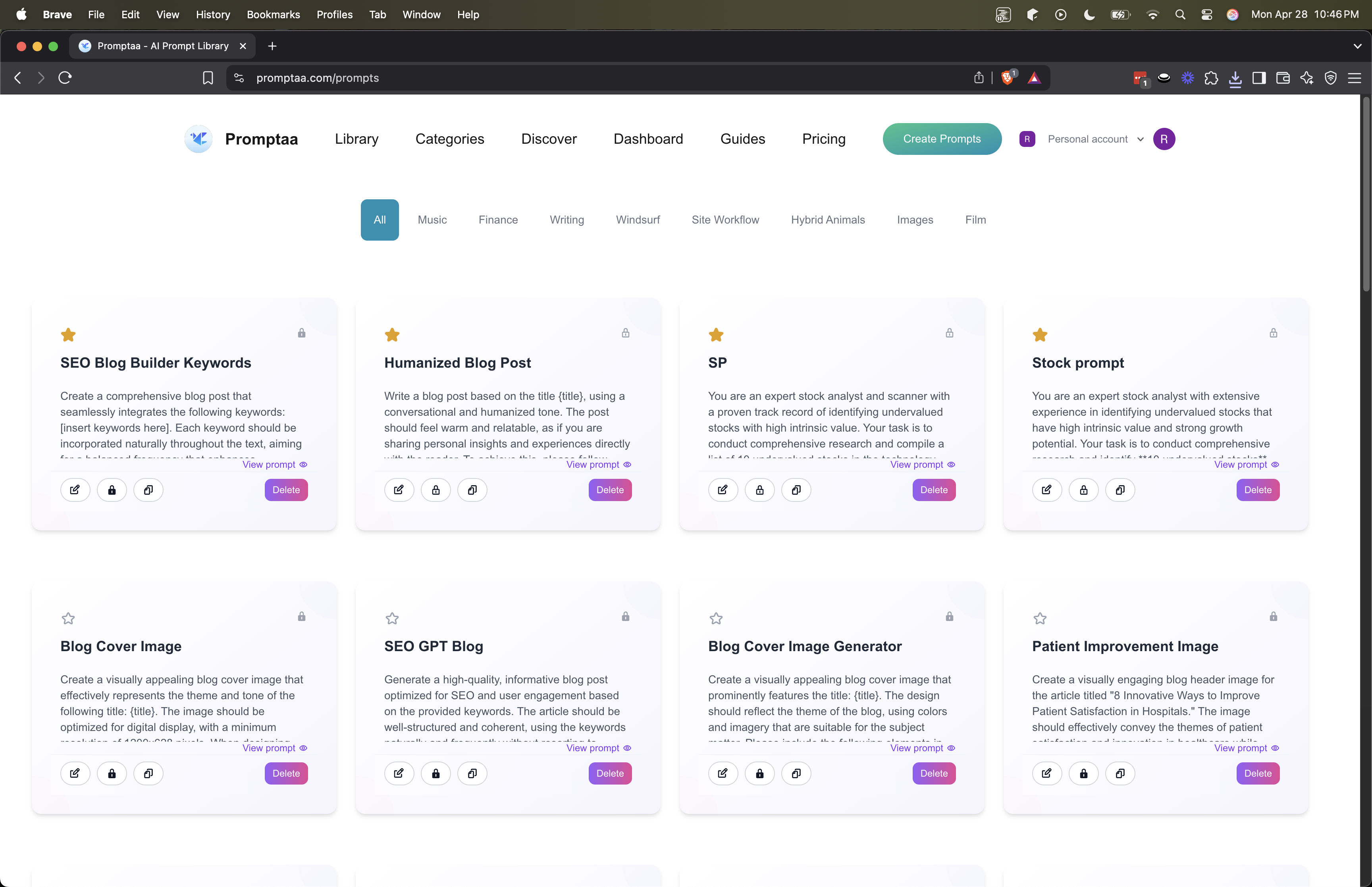Open tab search chevron at top right

coord(1357,46)
